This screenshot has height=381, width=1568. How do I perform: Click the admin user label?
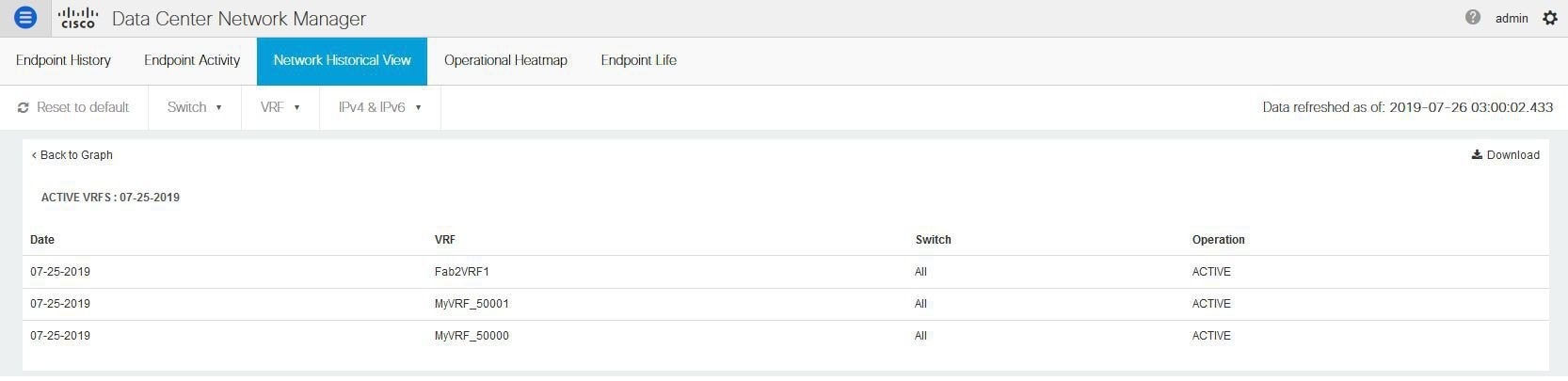1512,18
